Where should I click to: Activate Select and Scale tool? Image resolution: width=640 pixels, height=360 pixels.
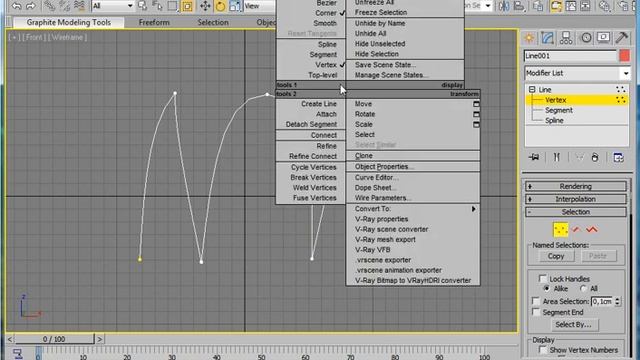click(235, 6)
